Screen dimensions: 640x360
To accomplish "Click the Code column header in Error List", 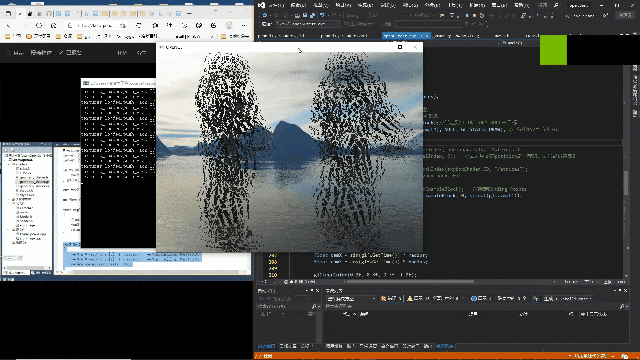I will click(x=350, y=314).
